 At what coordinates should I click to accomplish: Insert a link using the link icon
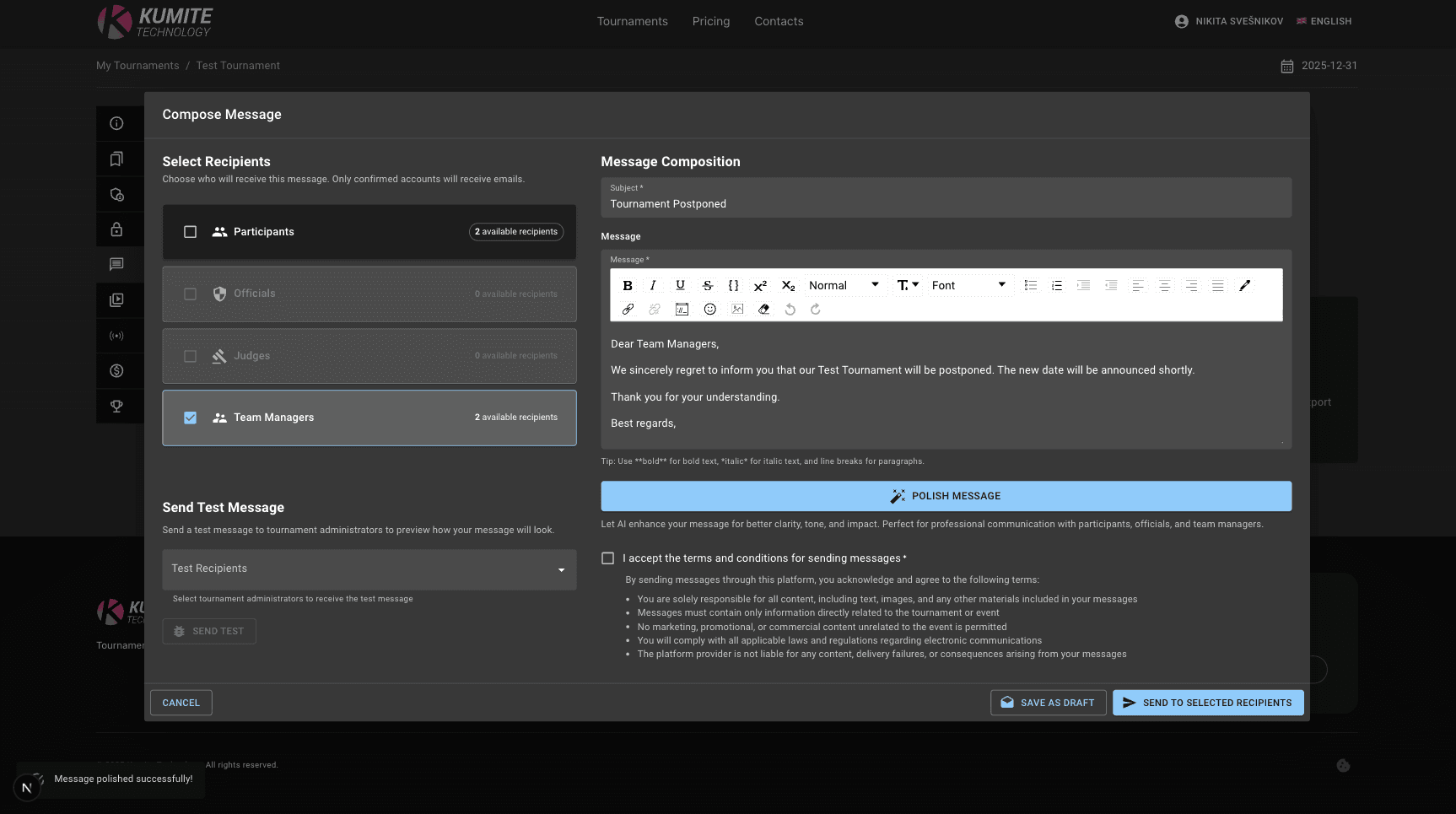point(628,310)
